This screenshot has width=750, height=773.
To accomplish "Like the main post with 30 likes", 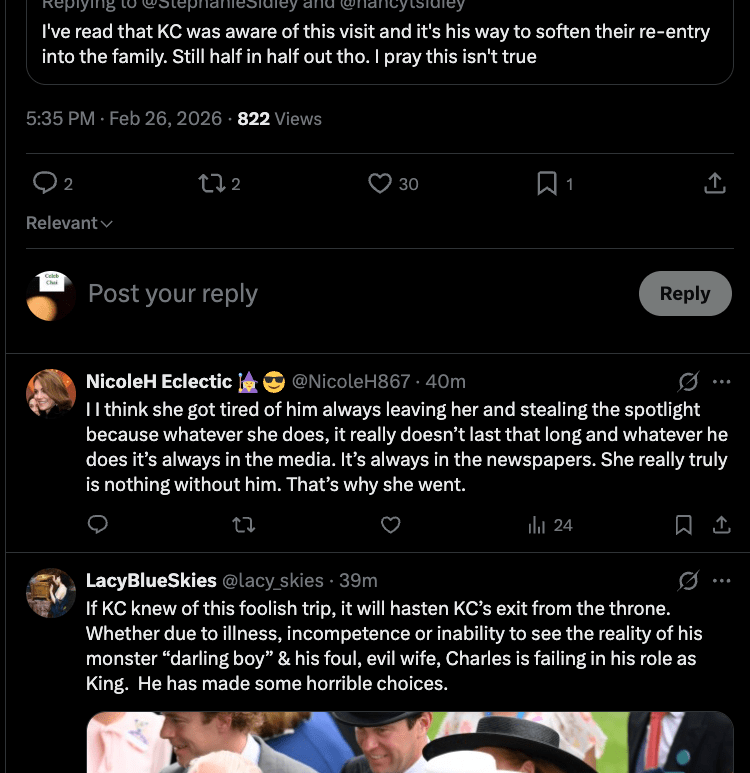I will click(x=380, y=183).
